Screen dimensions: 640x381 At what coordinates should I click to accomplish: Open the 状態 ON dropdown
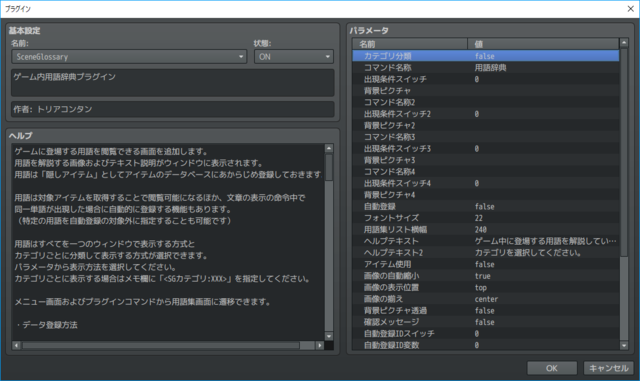point(293,57)
